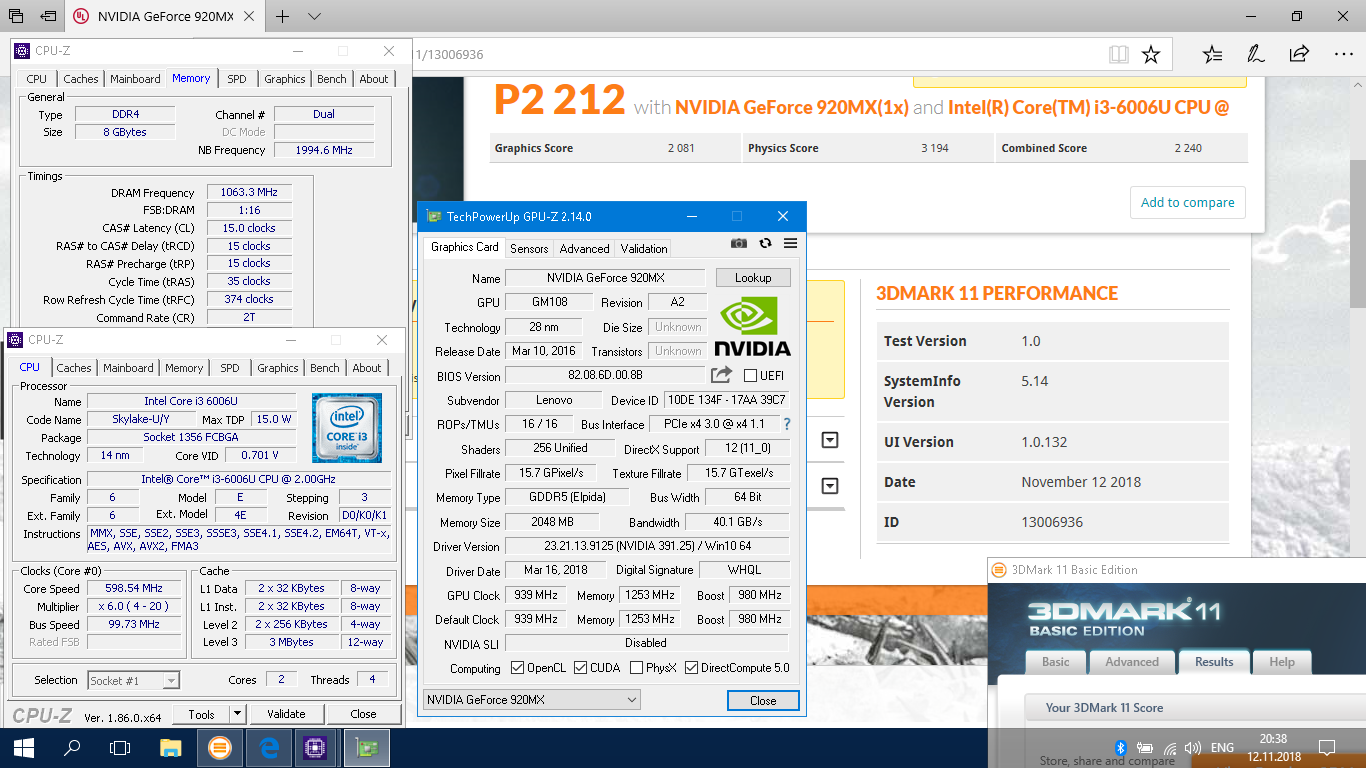The height and width of the screenshot is (768, 1366).
Task: Click Validate button in CPU-Z
Action: click(x=286, y=714)
